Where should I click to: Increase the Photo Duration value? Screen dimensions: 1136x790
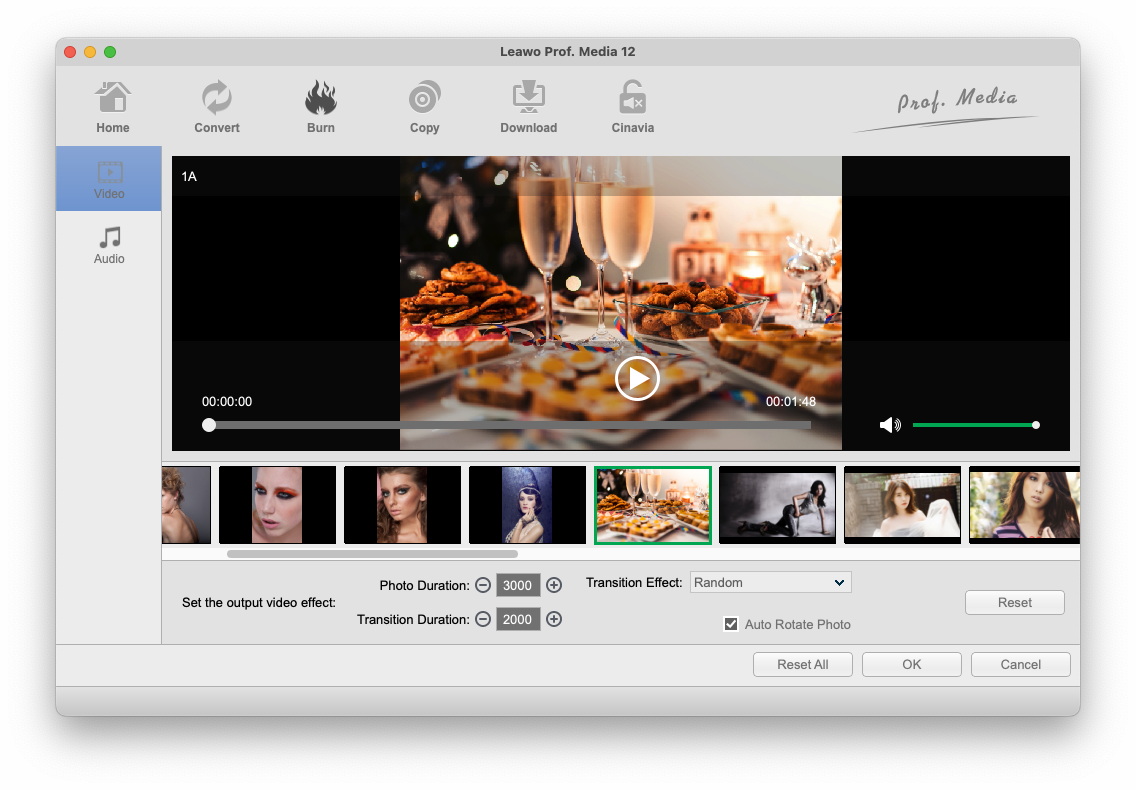554,585
